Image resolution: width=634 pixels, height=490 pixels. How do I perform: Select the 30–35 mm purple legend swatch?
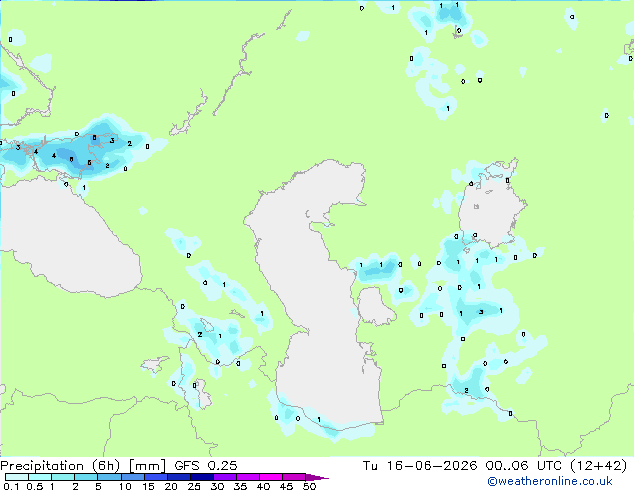click(x=225, y=477)
